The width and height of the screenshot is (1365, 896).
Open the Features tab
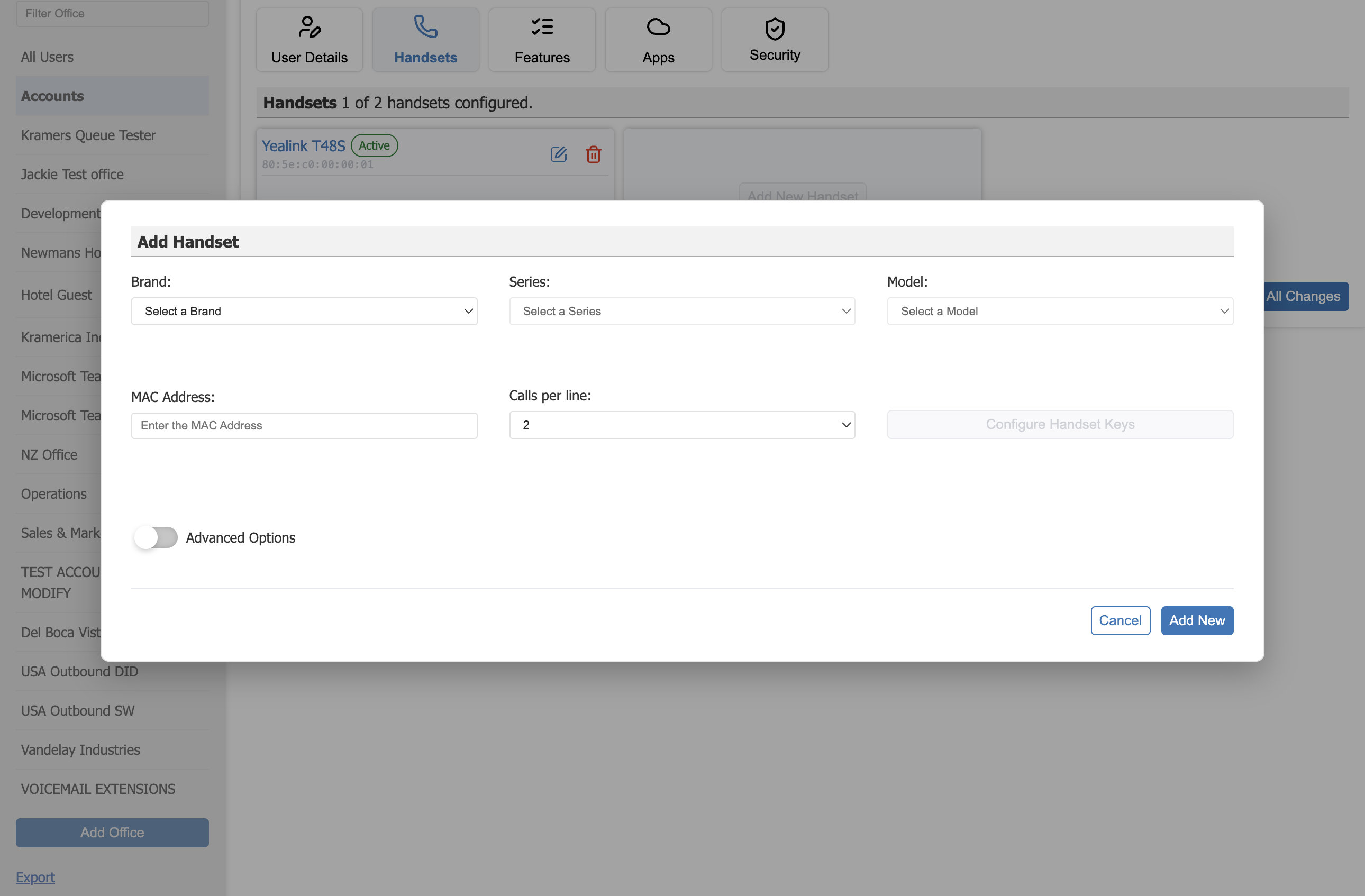click(x=542, y=40)
